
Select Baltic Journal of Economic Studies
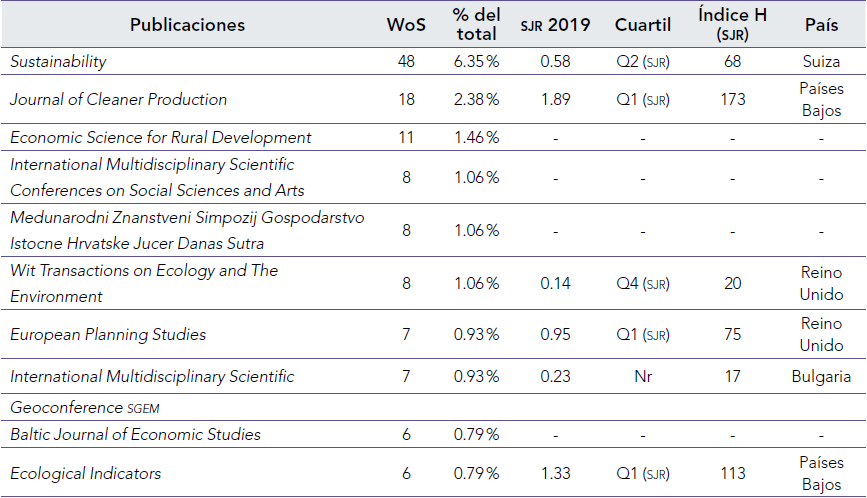point(135,434)
